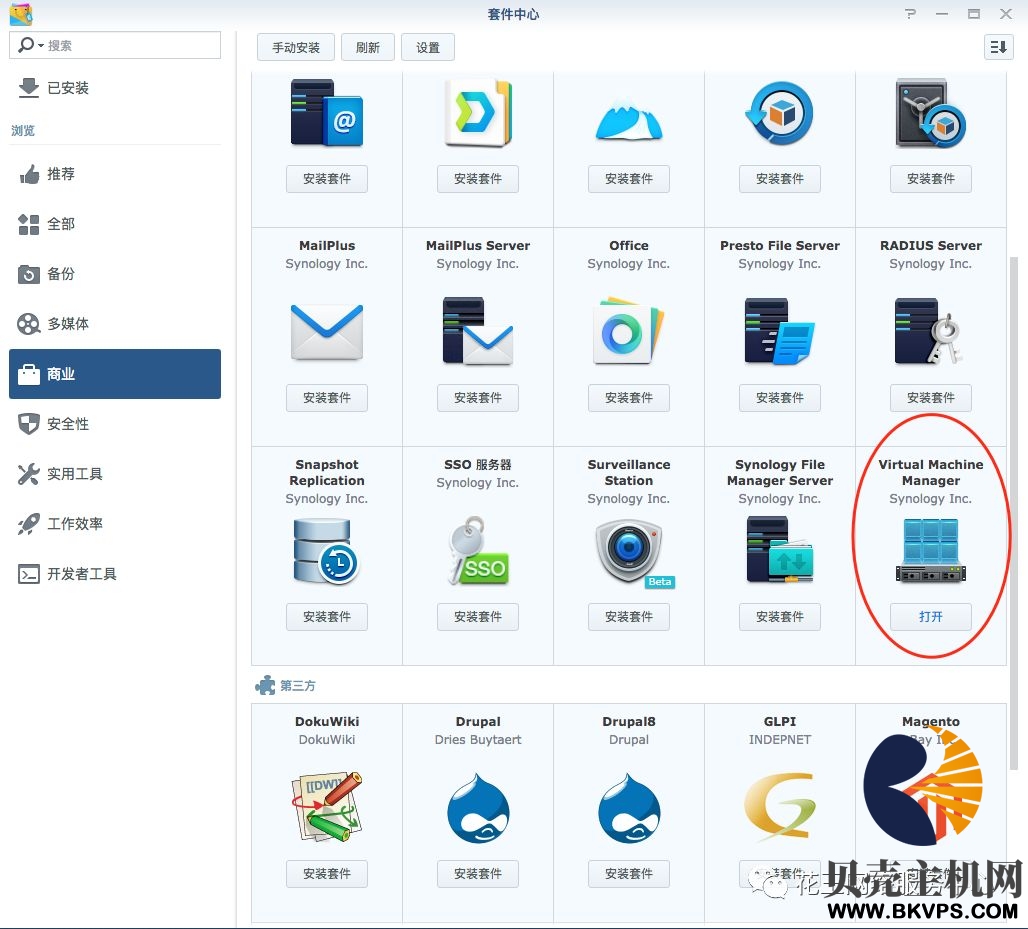1028x929 pixels.
Task: Click the Virtual Machine Manager title text
Action: [930, 472]
